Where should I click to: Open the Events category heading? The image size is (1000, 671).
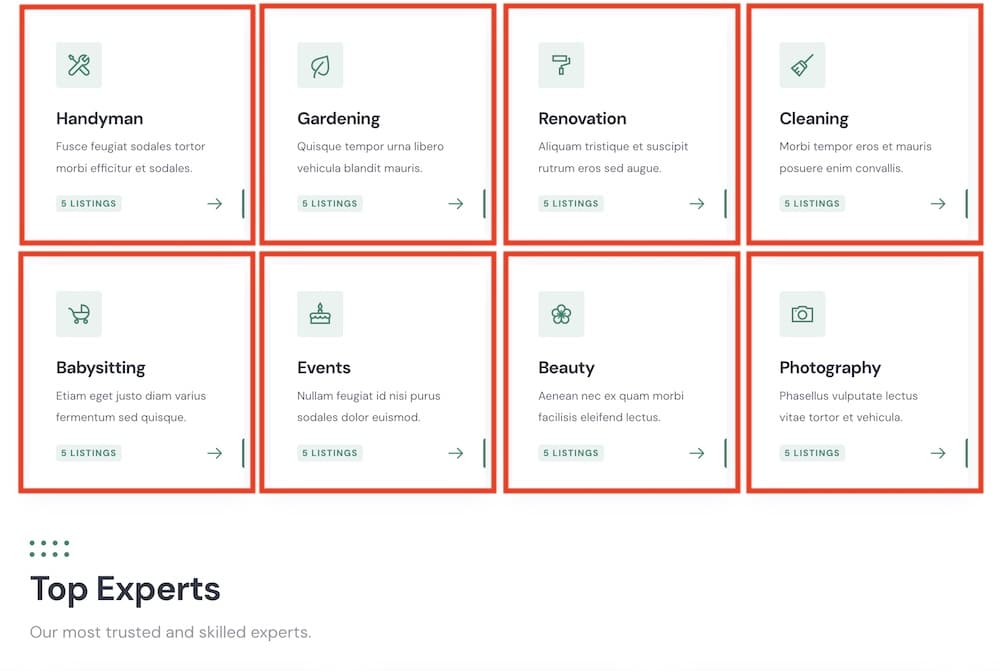coord(324,368)
